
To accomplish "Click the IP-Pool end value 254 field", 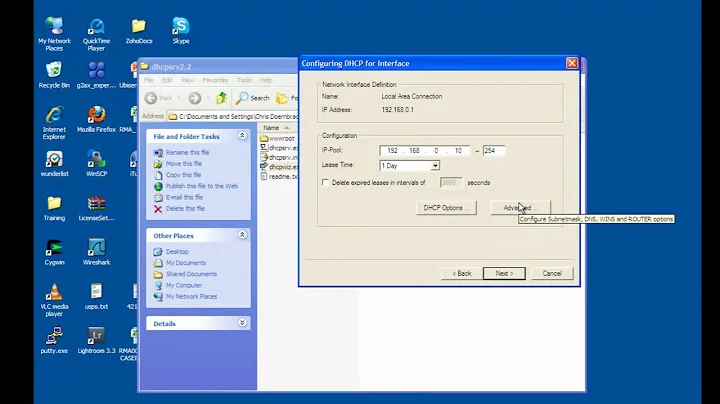I will pyautogui.click(x=494, y=151).
